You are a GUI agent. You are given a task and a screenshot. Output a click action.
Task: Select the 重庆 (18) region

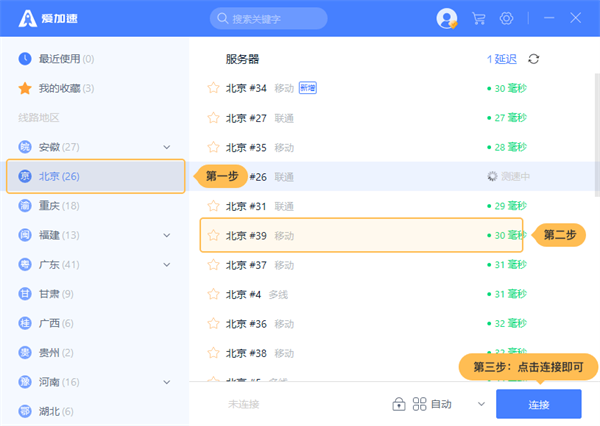coord(59,206)
